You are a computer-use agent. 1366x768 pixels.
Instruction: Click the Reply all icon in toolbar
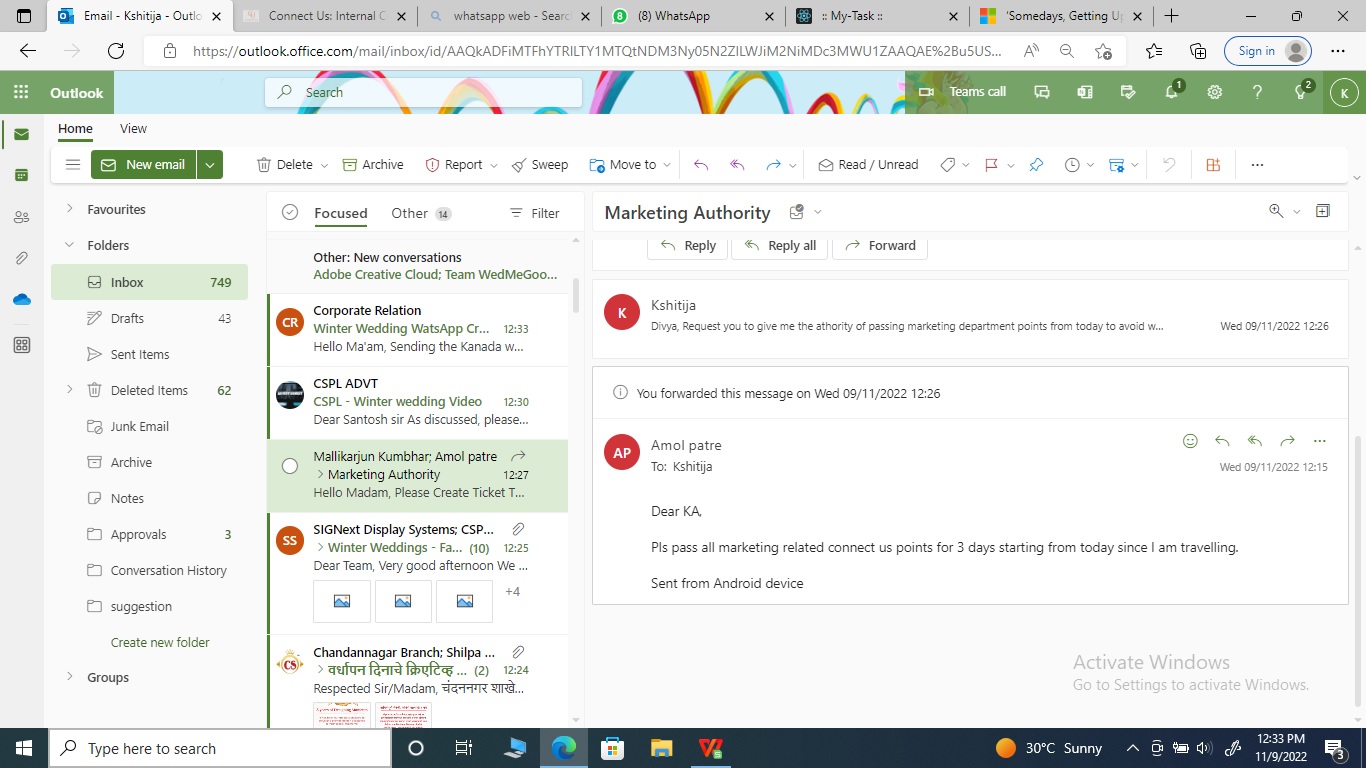[x=738, y=165]
